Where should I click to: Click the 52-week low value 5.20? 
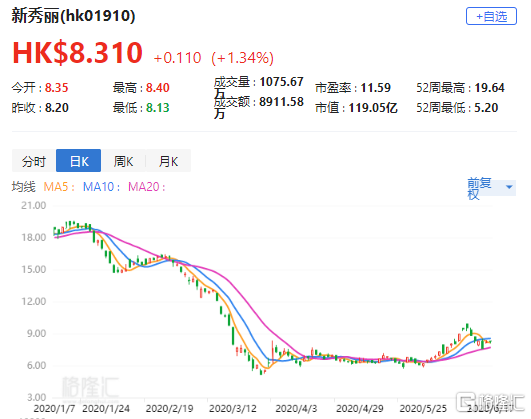(x=486, y=108)
